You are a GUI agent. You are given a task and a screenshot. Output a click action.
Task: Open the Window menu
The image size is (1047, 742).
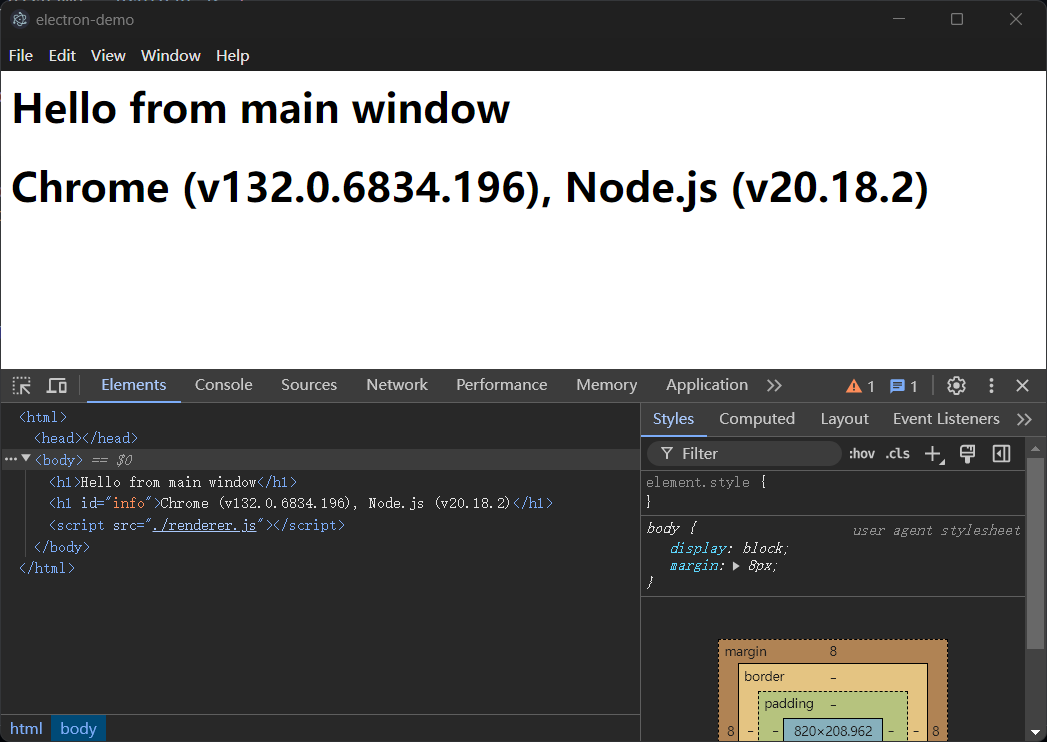pyautogui.click(x=170, y=55)
